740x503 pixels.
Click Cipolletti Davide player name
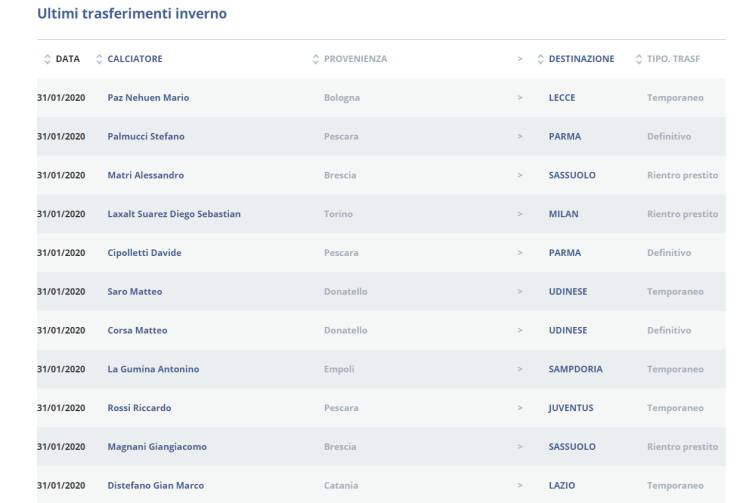click(x=144, y=253)
